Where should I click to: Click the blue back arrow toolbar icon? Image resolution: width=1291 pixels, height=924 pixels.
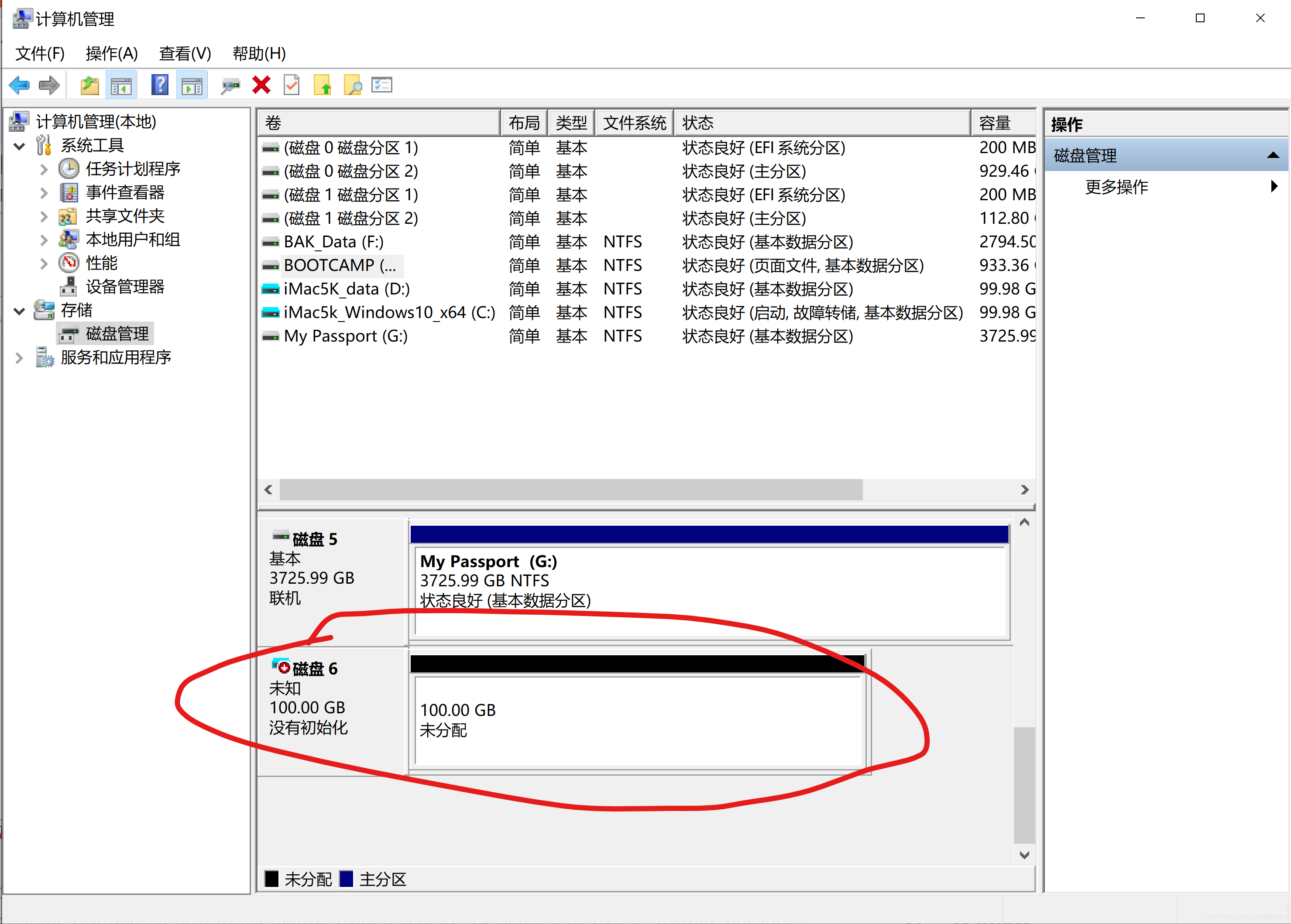[19, 86]
